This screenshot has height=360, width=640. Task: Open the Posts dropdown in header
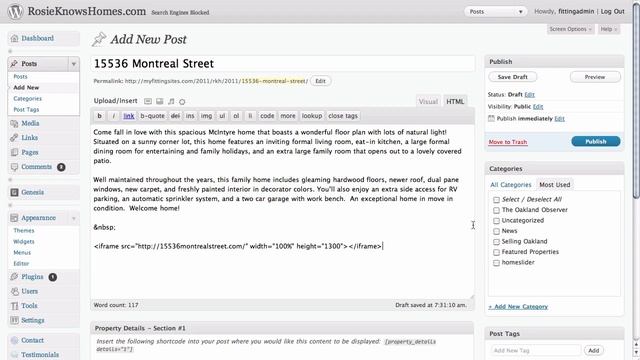pos(496,11)
